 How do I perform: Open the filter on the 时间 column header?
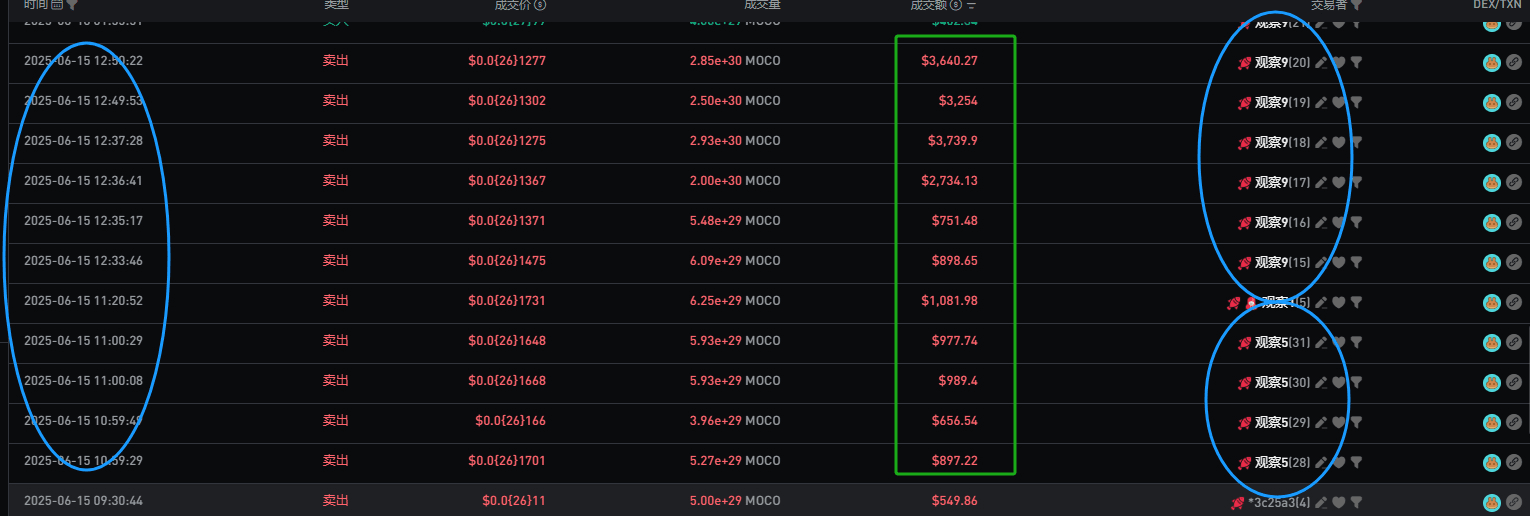(x=72, y=5)
